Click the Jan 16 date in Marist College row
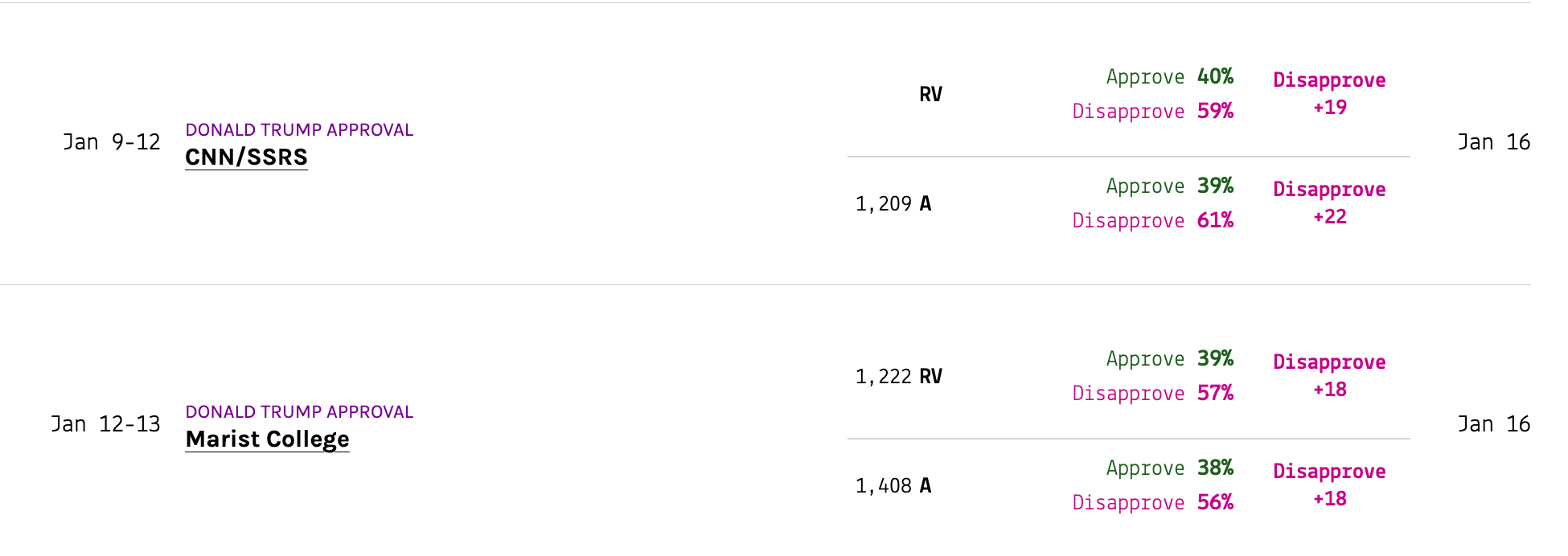The width and height of the screenshot is (1568, 556). coord(1493,424)
